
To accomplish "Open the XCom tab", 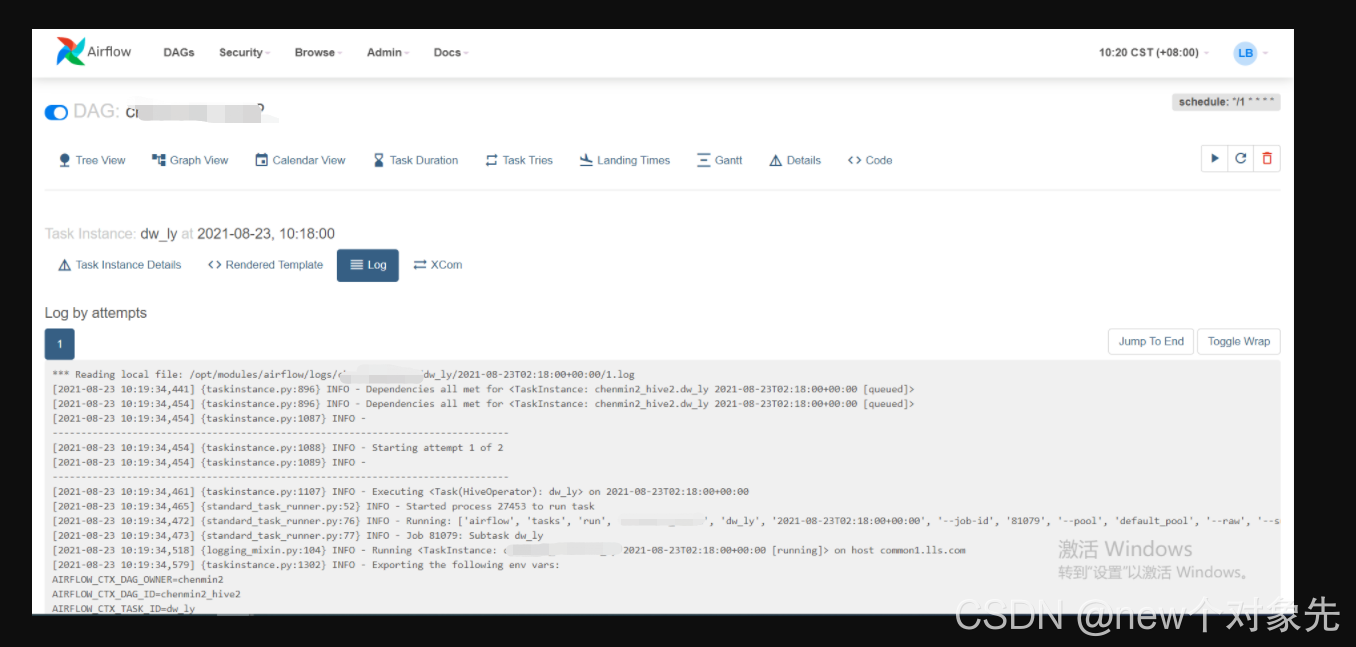I will click(x=438, y=265).
